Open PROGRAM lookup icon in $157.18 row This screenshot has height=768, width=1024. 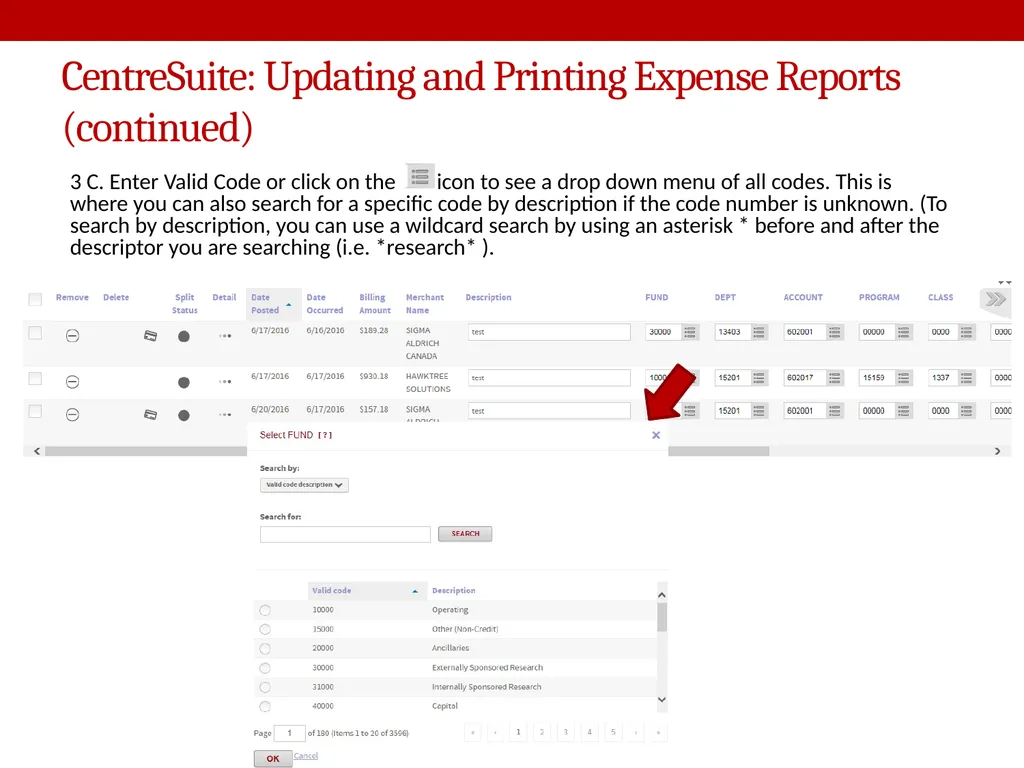(x=904, y=411)
